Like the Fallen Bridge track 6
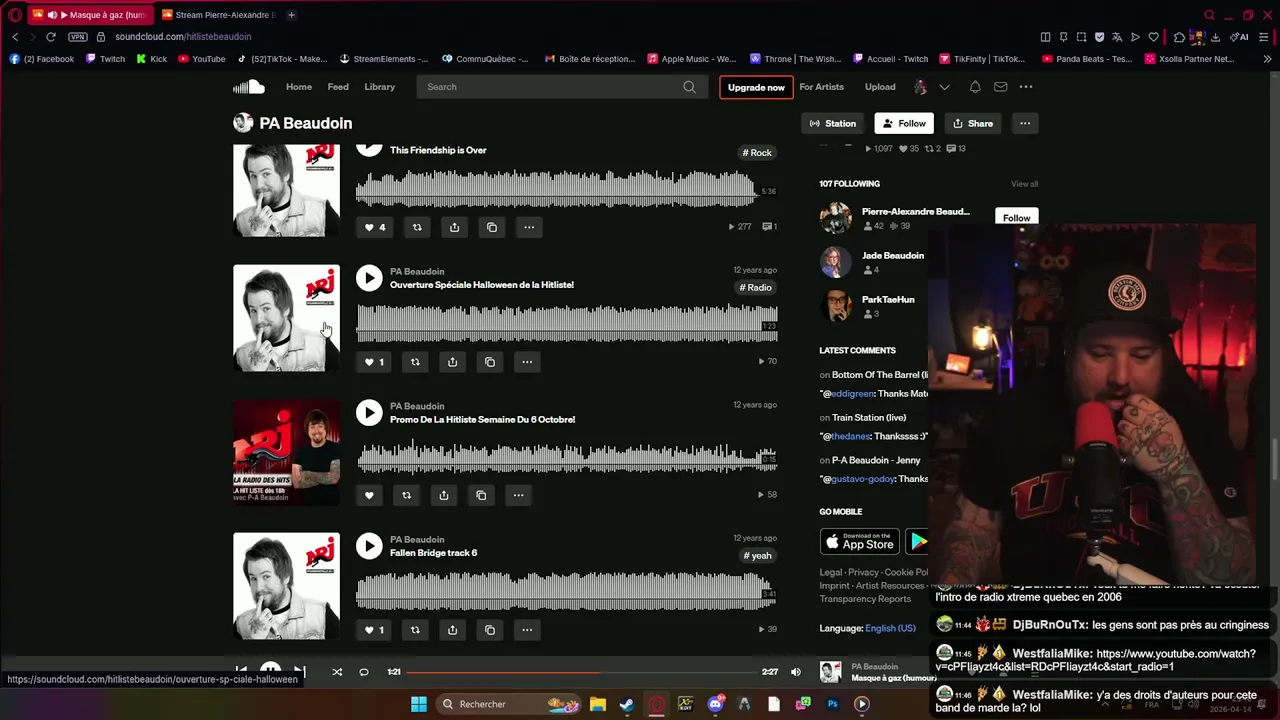The height and width of the screenshot is (720, 1280). [374, 630]
